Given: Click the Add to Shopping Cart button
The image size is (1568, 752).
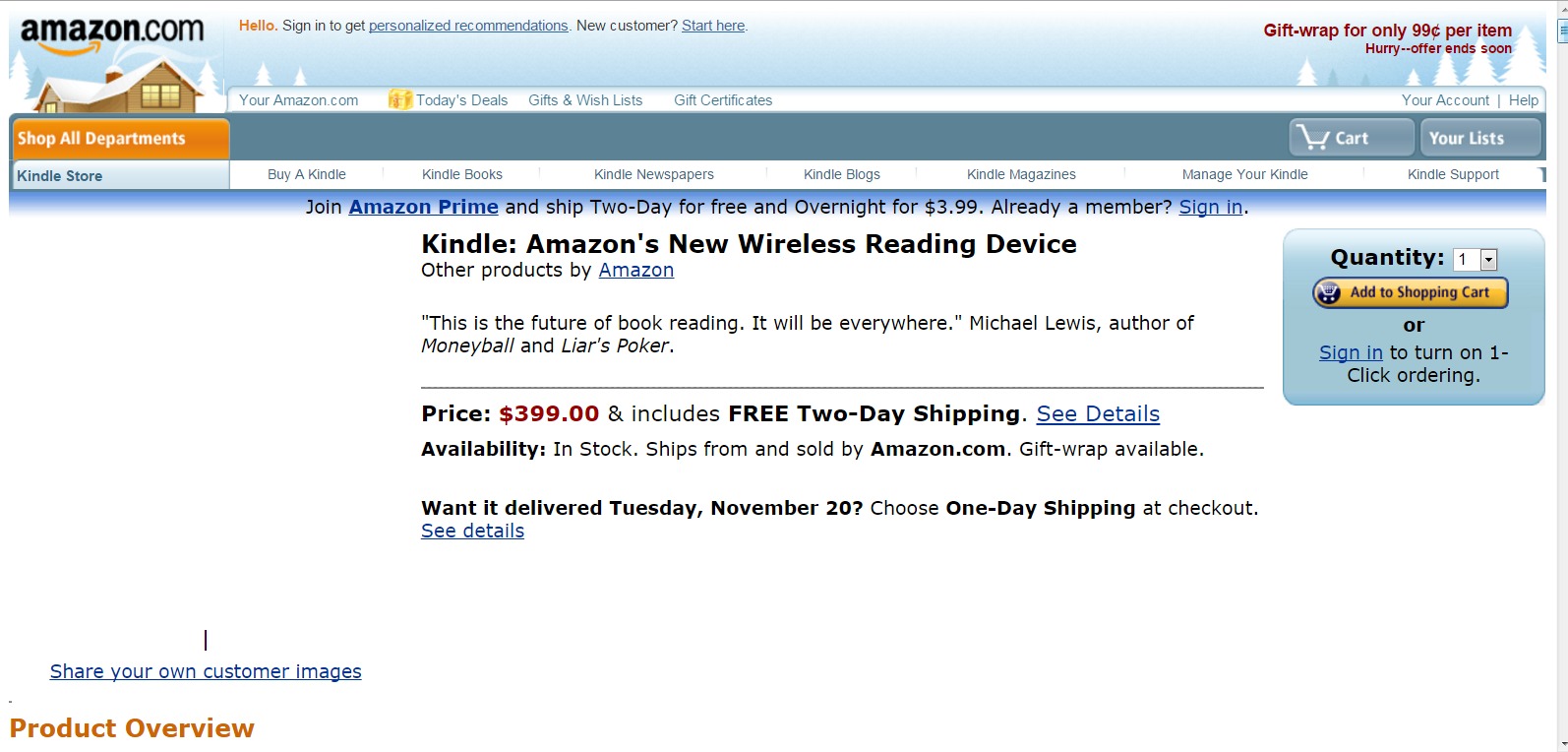Looking at the screenshot, I should pos(1410,292).
